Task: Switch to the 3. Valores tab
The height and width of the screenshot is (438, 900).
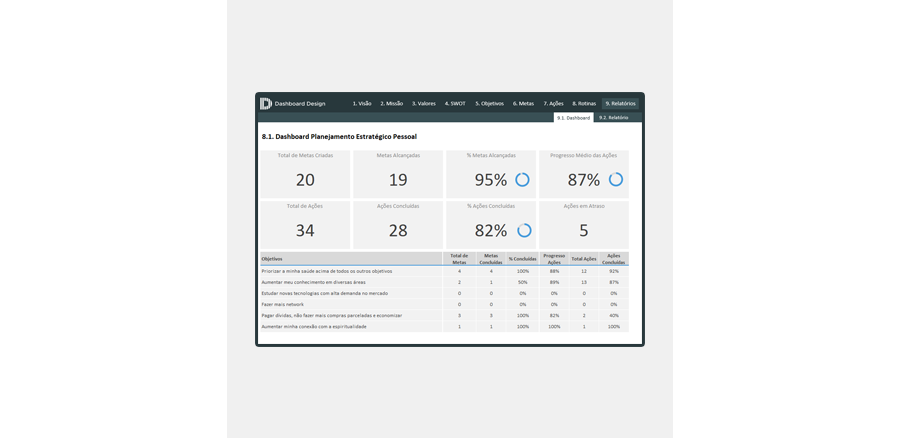Action: [424, 103]
